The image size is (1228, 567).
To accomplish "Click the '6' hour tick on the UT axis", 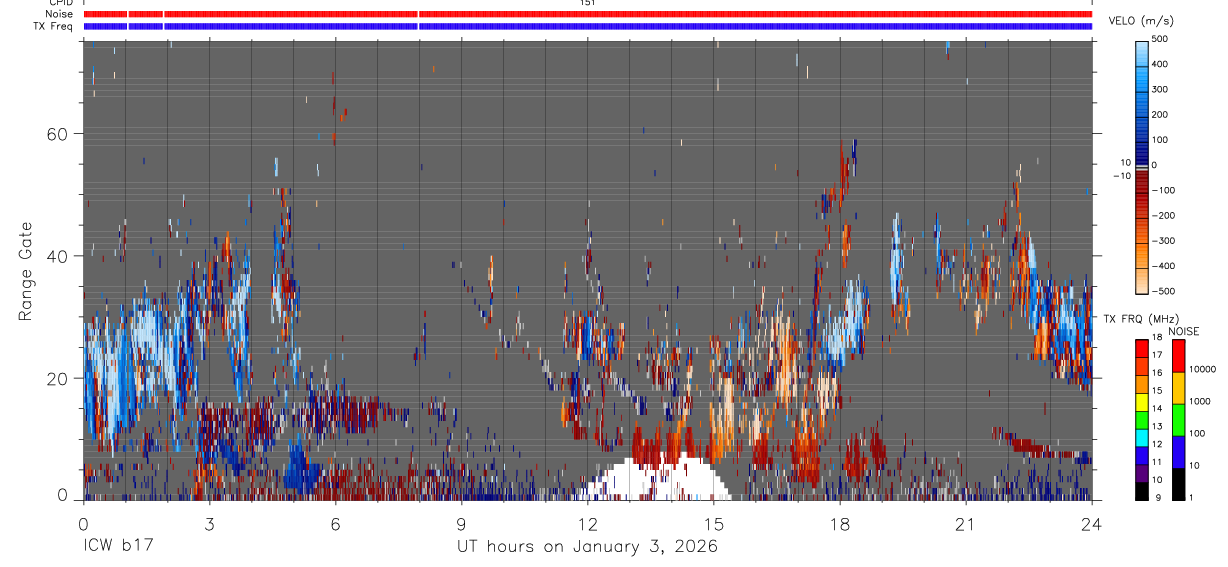I will [335, 523].
